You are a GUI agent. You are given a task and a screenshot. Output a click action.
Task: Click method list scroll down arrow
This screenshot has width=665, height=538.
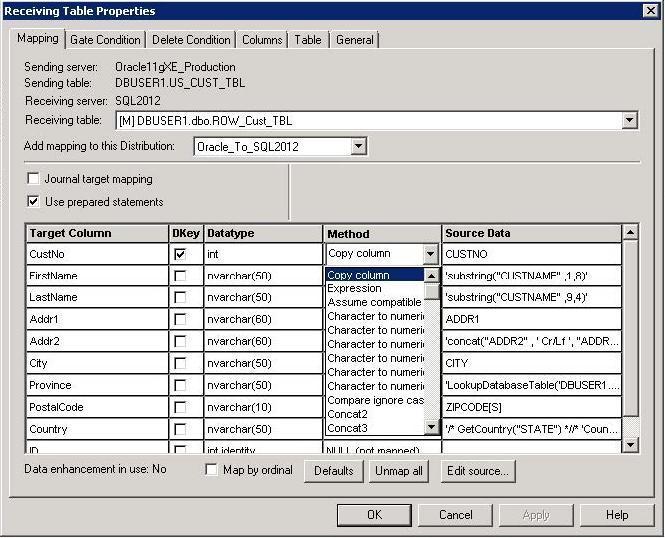pos(431,426)
